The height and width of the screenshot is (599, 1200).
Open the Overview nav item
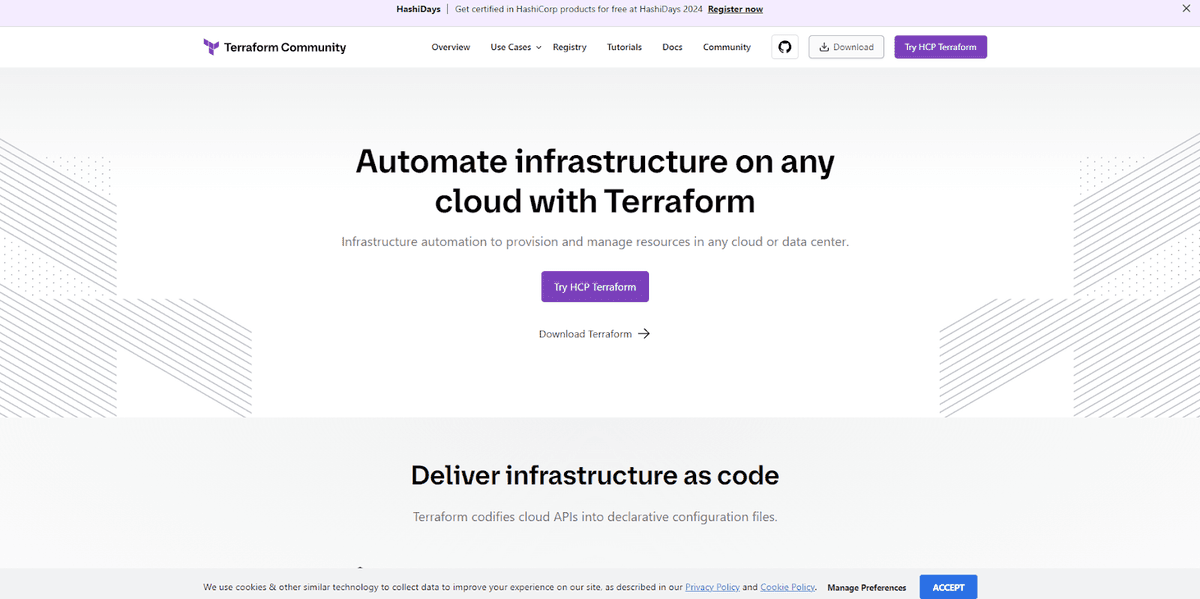click(451, 47)
